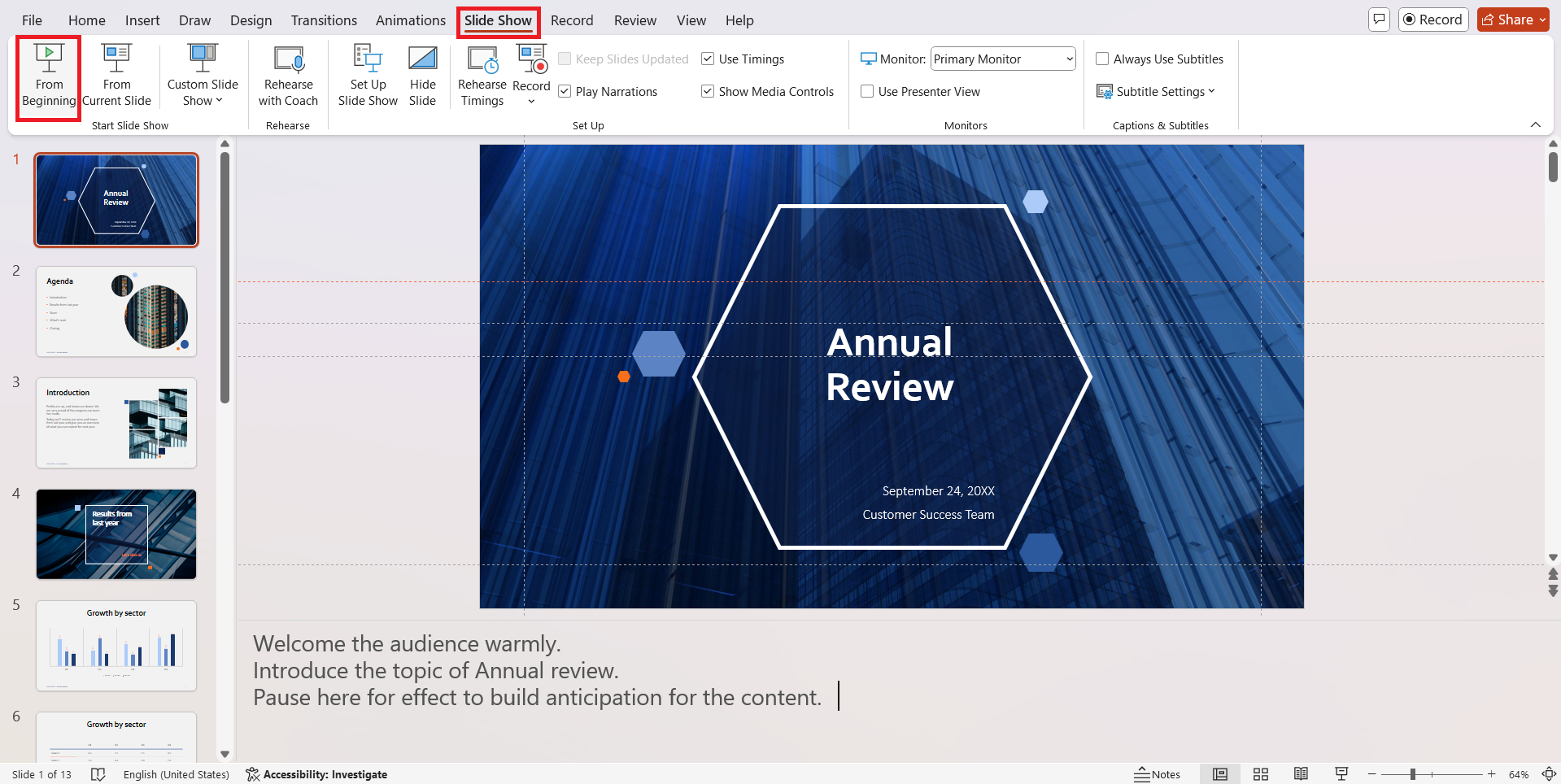This screenshot has width=1561, height=784.
Task: Click the zoom out minus button
Action: [1372, 774]
